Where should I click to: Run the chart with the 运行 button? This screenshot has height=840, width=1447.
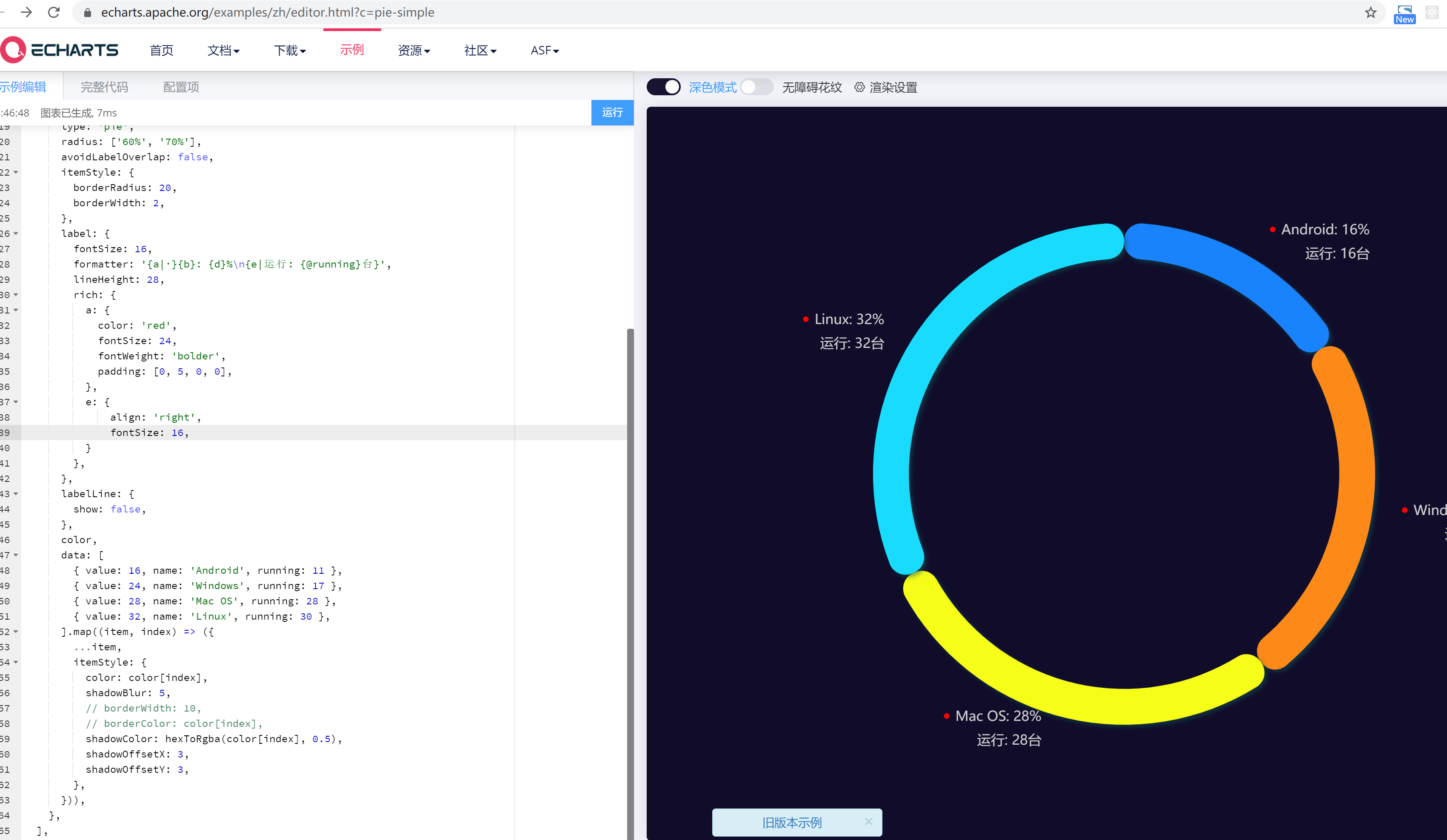(612, 113)
